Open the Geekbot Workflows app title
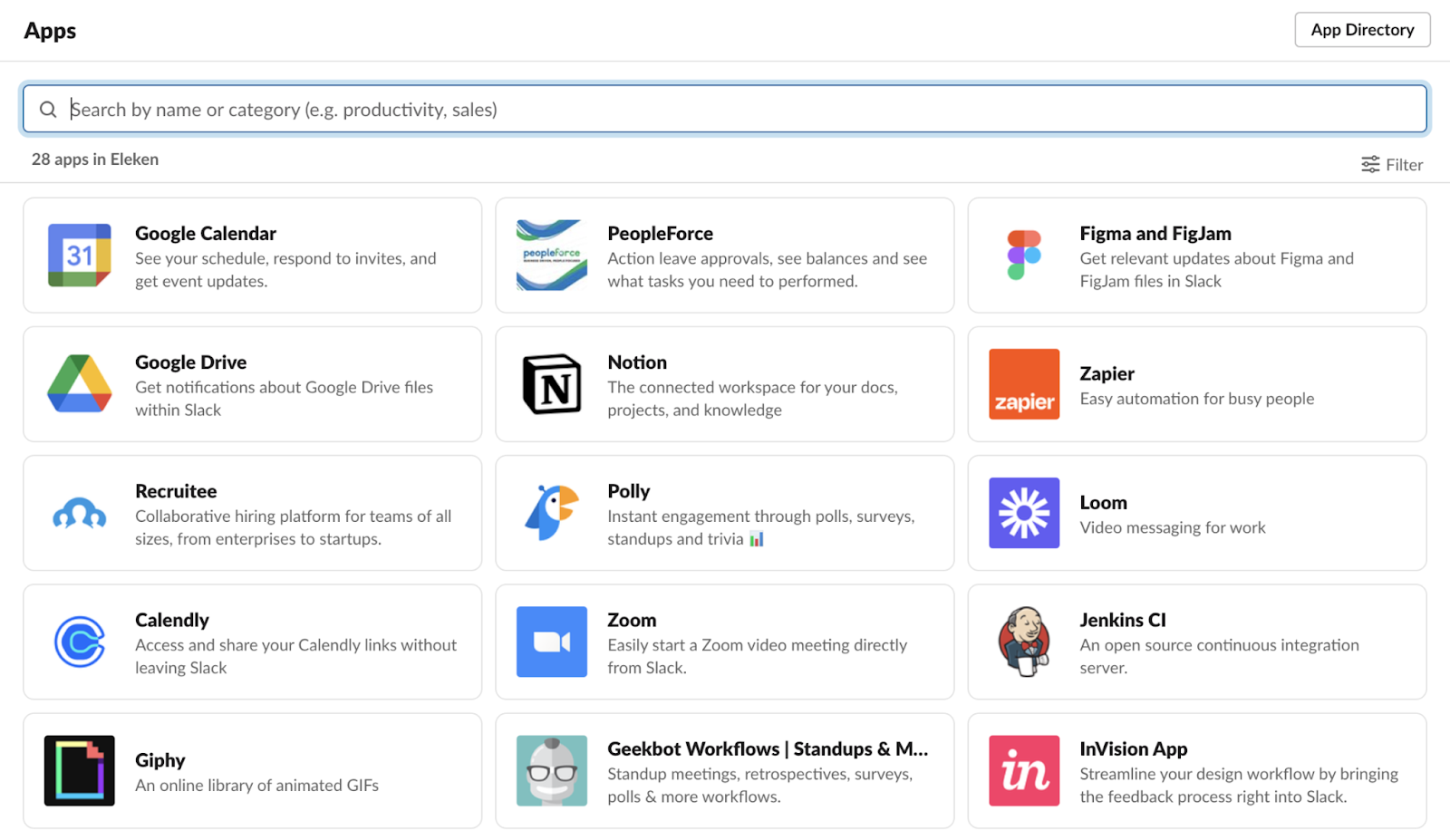The height and width of the screenshot is (840, 1450). coord(768,748)
